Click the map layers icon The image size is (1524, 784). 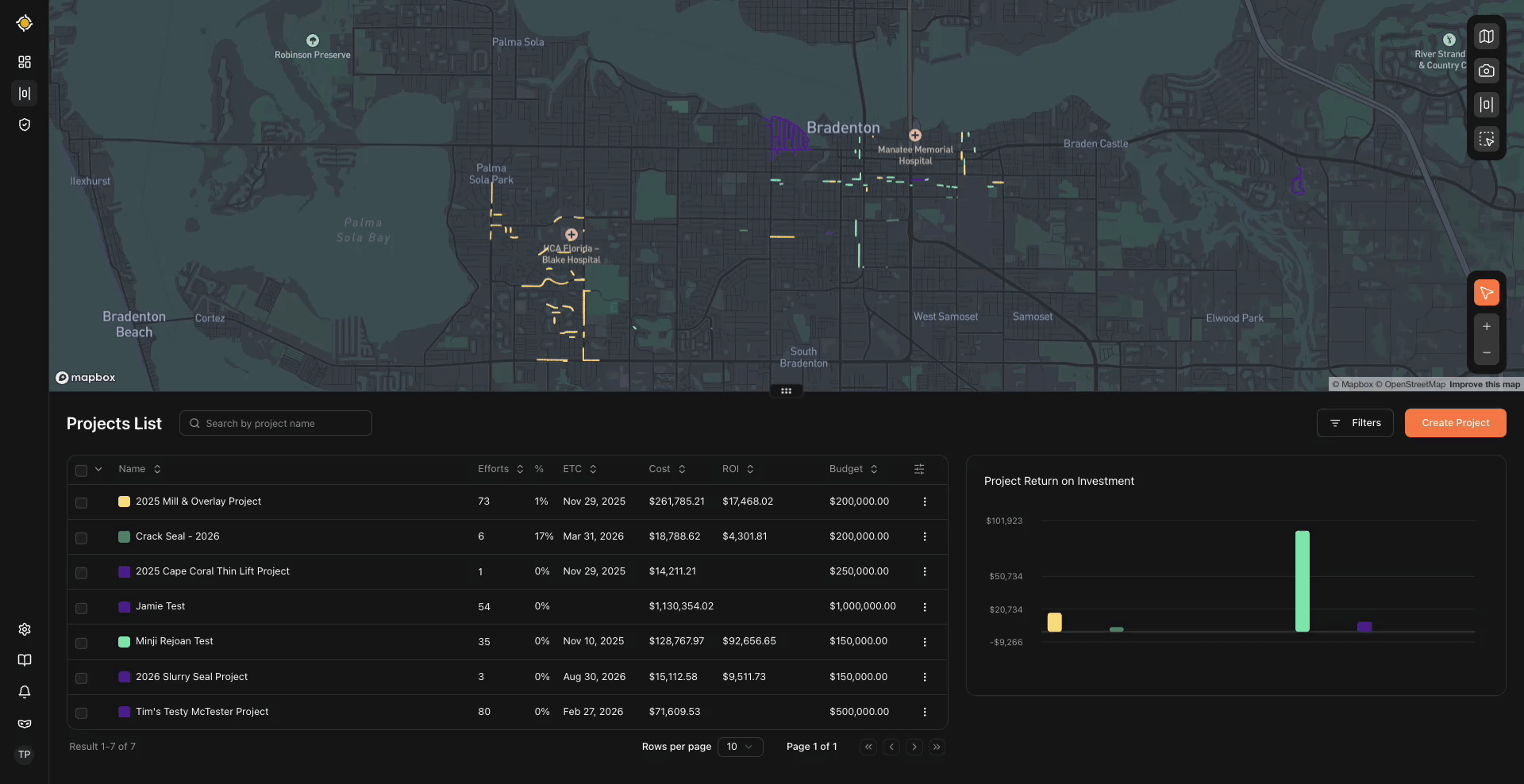[x=1486, y=37]
